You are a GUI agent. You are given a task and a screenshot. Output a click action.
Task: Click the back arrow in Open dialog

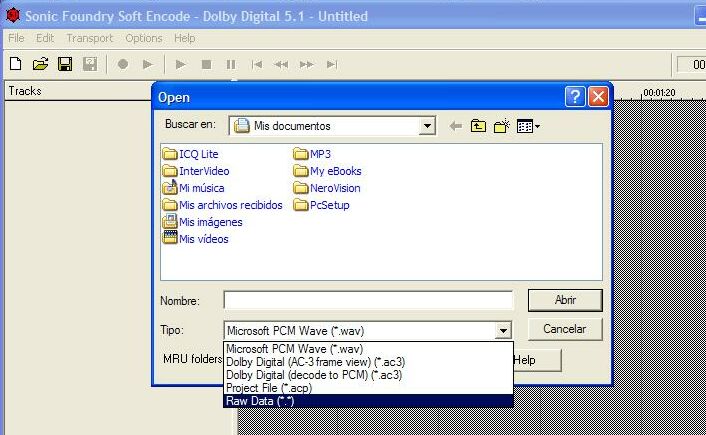coord(456,126)
